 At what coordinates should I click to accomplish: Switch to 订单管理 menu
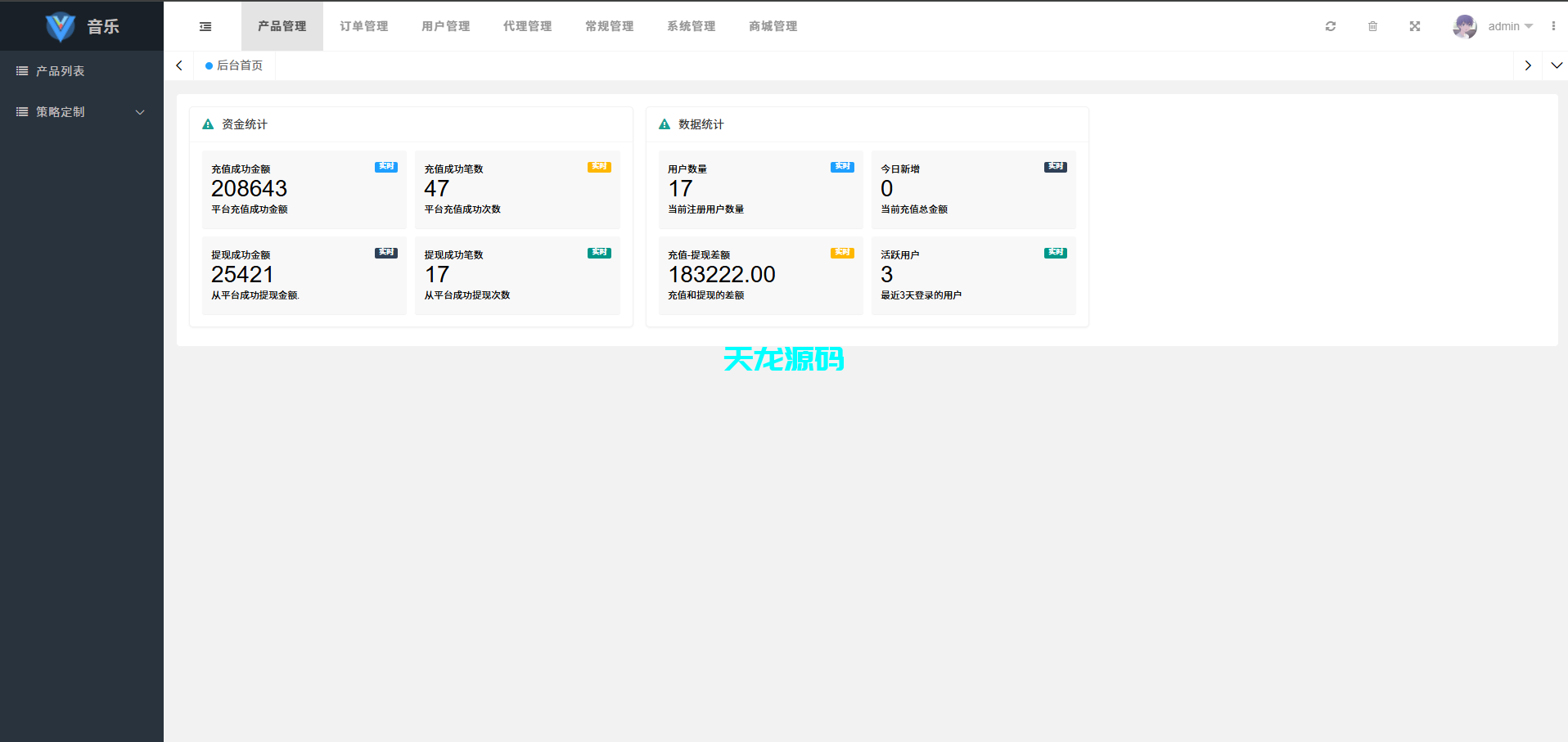[363, 25]
